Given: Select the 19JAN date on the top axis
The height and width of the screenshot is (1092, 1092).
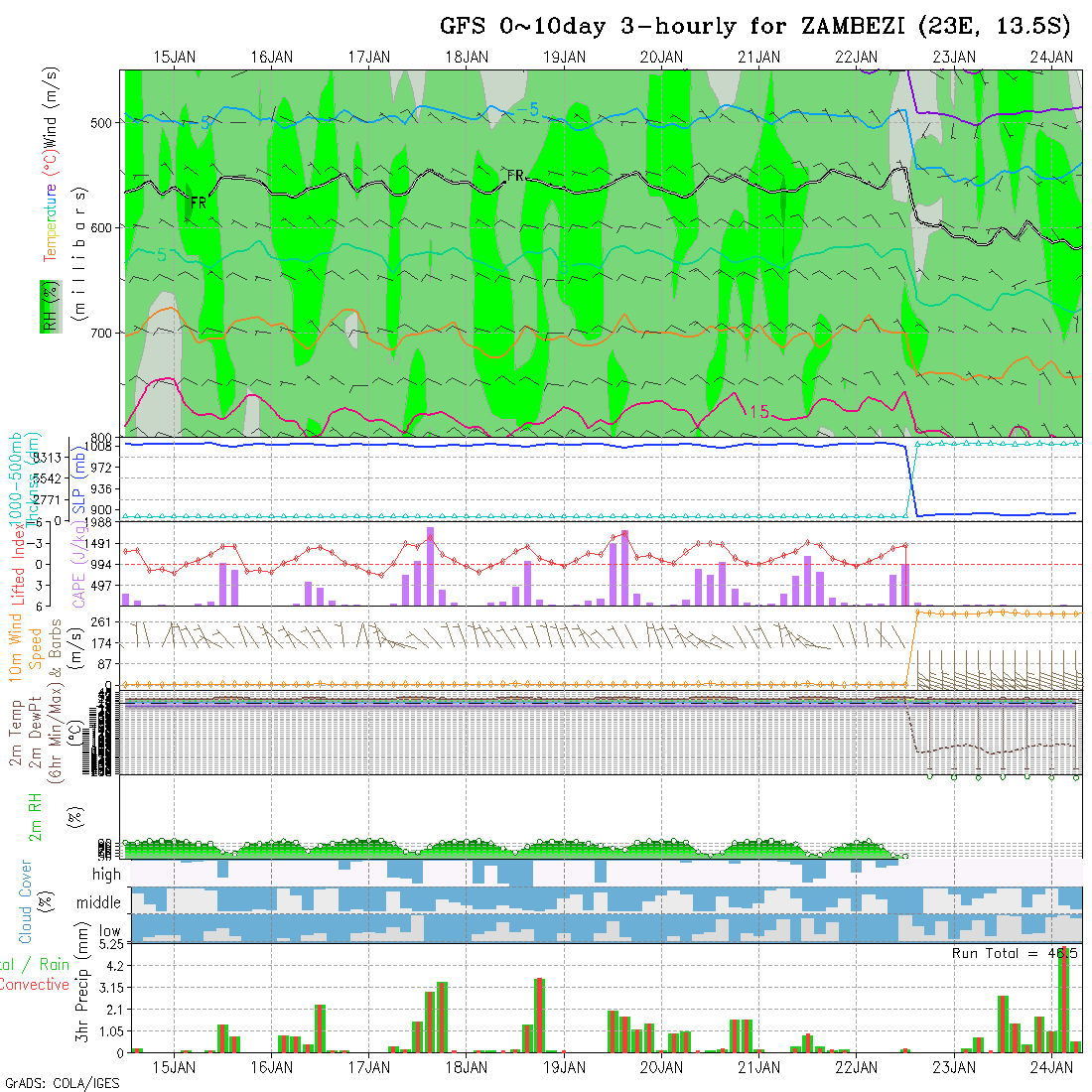Looking at the screenshot, I should (564, 57).
